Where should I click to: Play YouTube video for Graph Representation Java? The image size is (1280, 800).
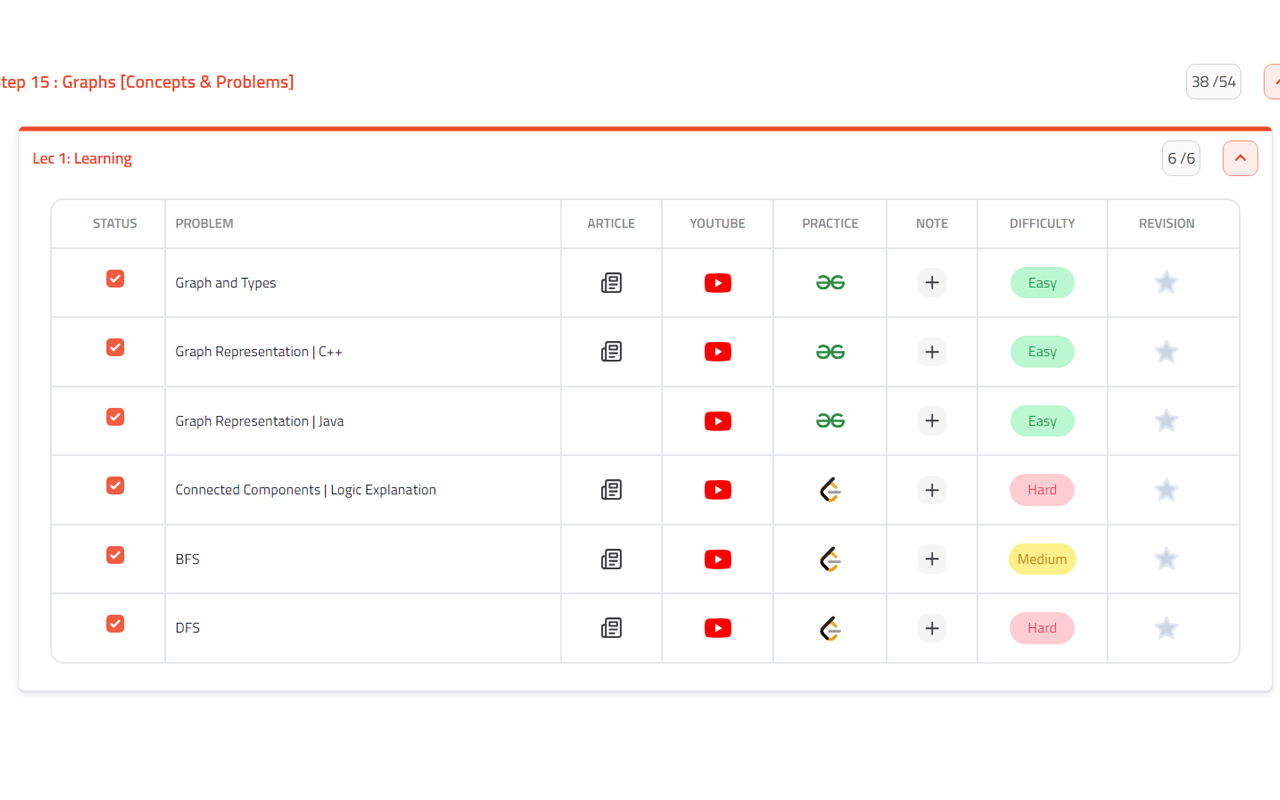pos(718,421)
